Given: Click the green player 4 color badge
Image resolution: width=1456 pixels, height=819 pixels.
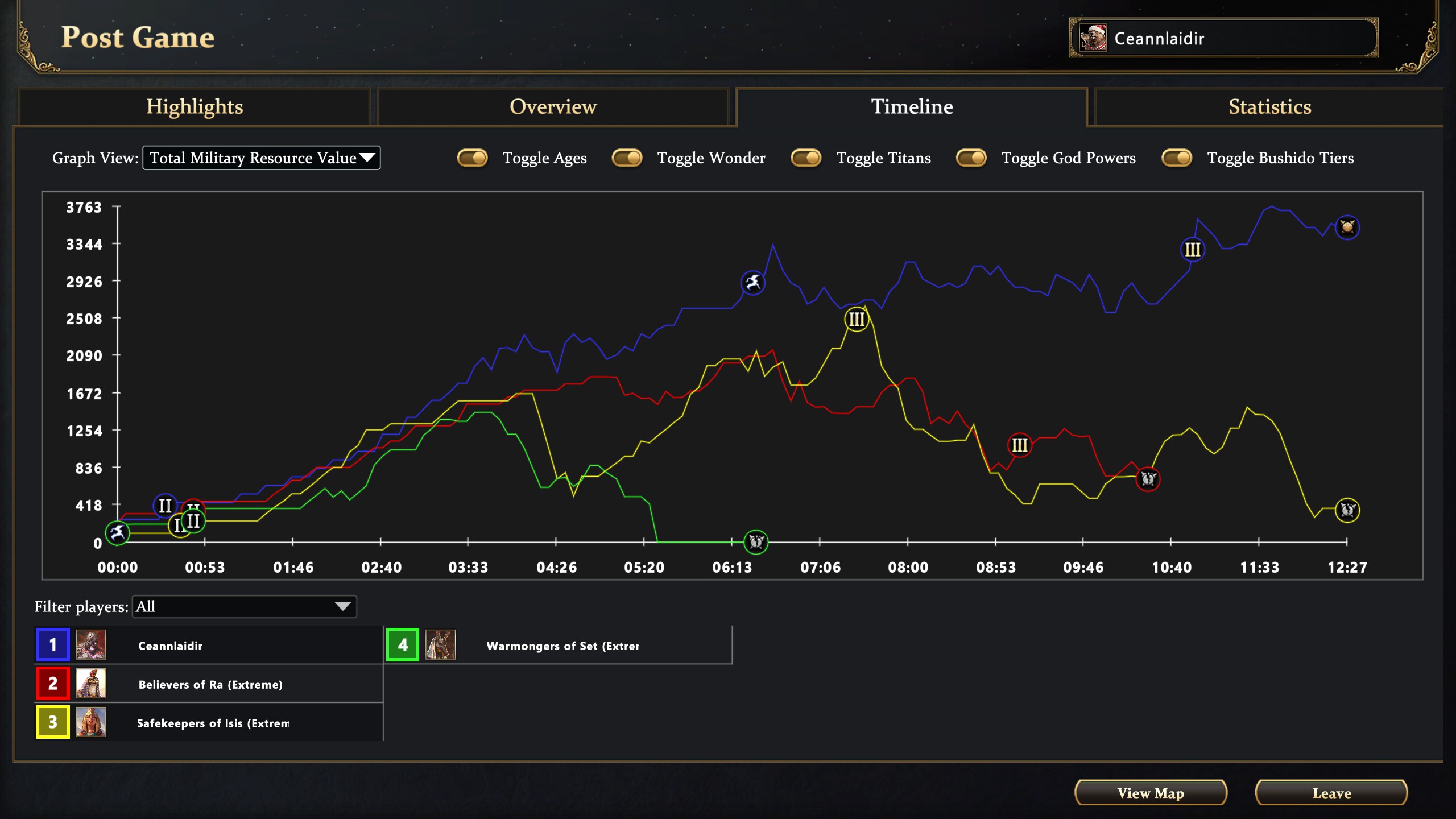Looking at the screenshot, I should [x=403, y=645].
